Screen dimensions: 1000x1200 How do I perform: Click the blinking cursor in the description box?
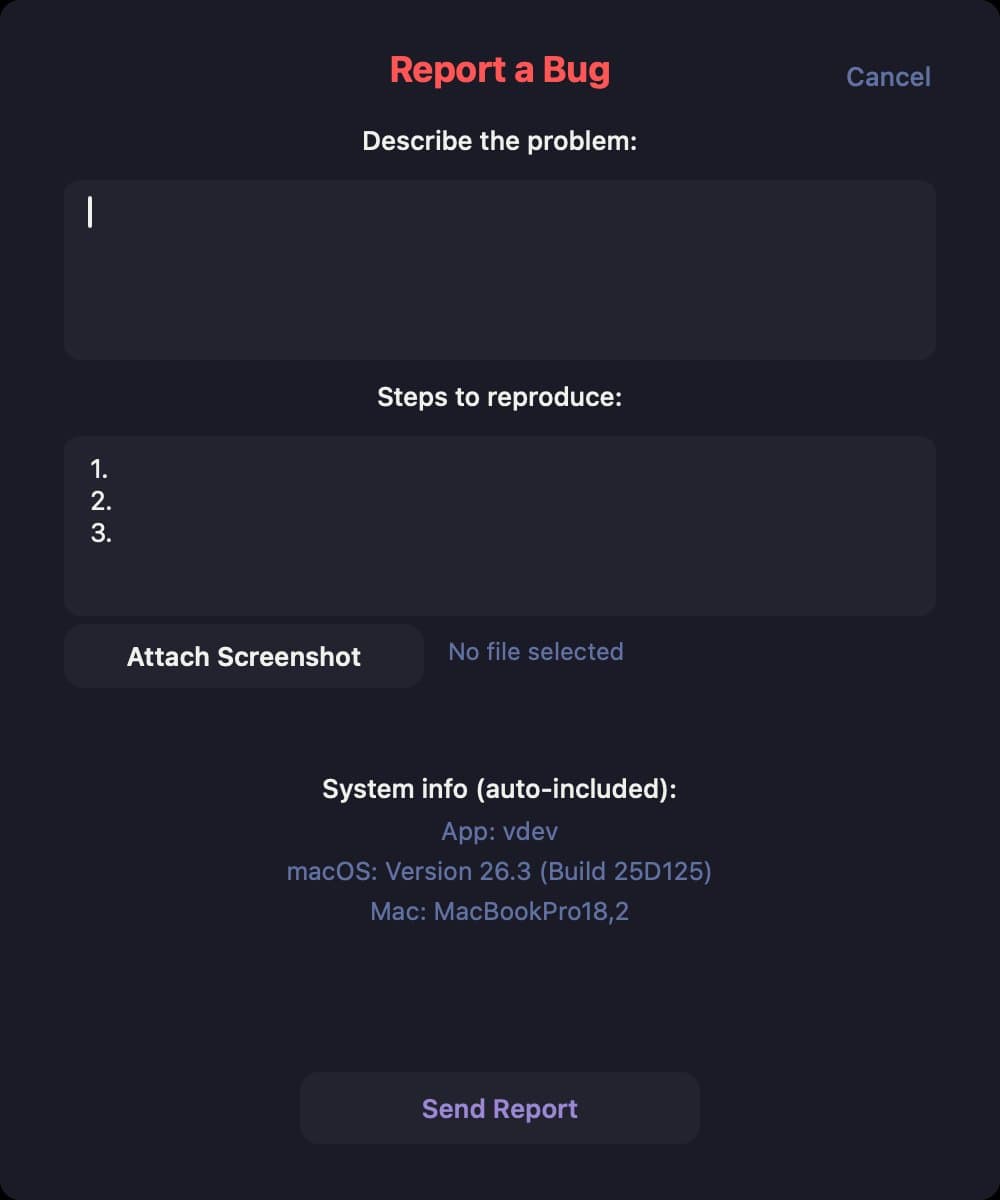[90, 214]
